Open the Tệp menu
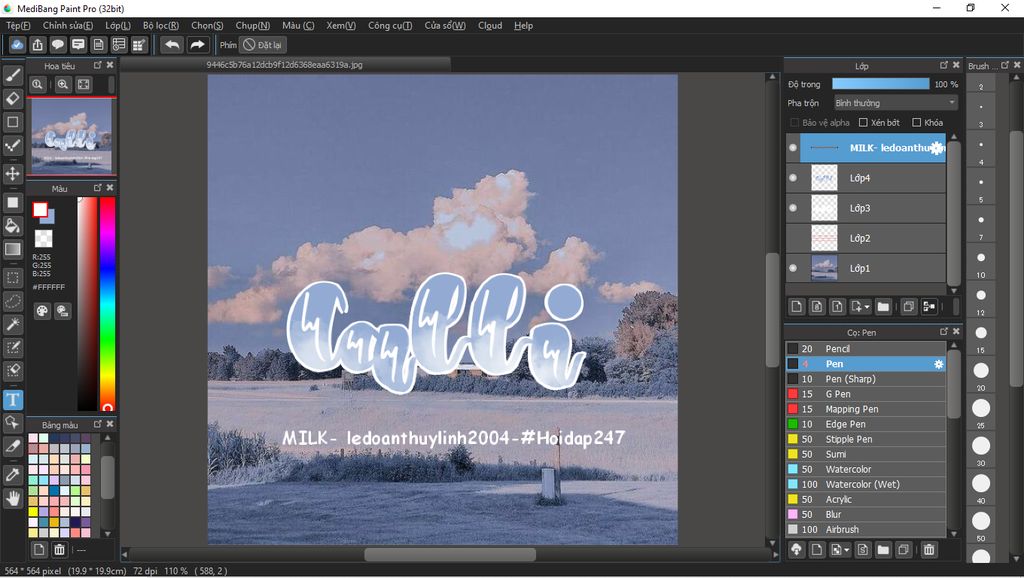Image resolution: width=1024 pixels, height=578 pixels. point(18,25)
